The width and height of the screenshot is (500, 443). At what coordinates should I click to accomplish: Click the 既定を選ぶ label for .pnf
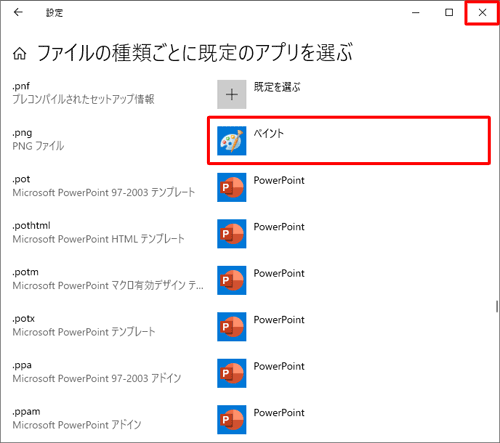point(277,87)
